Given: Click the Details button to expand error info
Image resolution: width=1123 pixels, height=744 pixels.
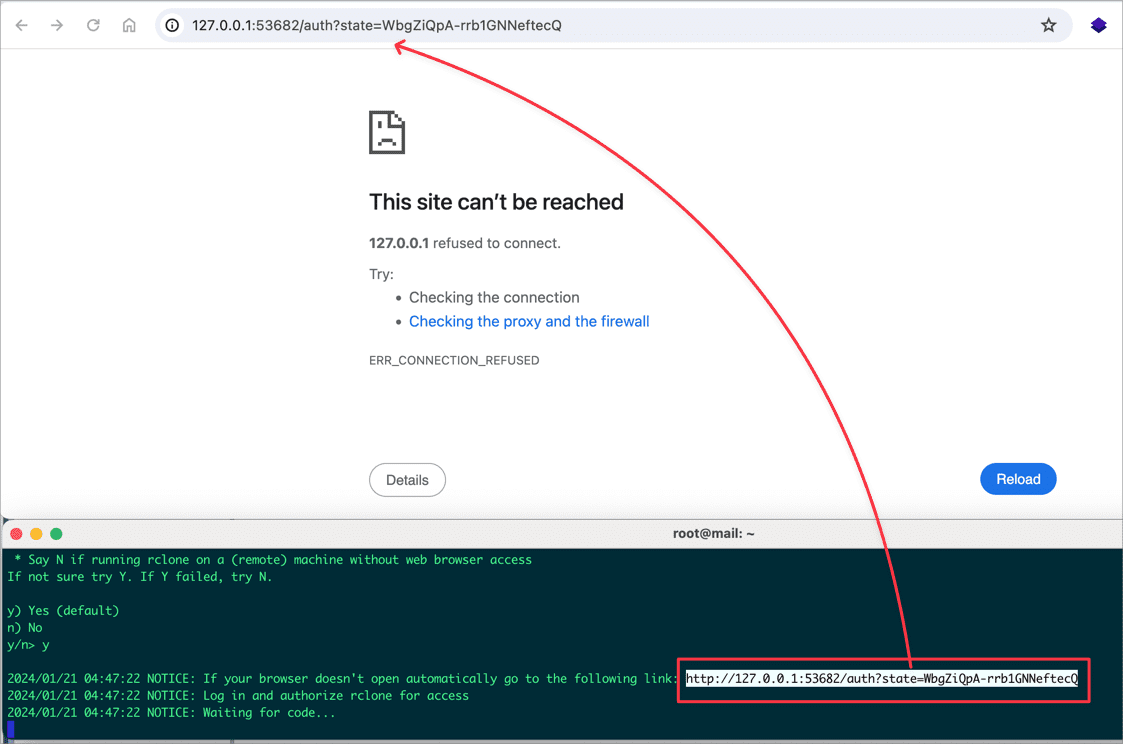Looking at the screenshot, I should (407, 480).
